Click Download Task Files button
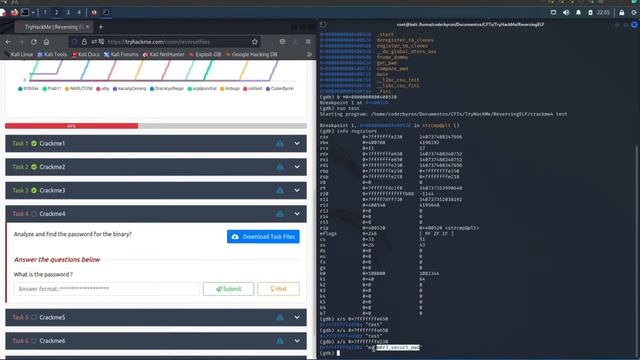Screen dimensions: 640x360 pos(263,237)
